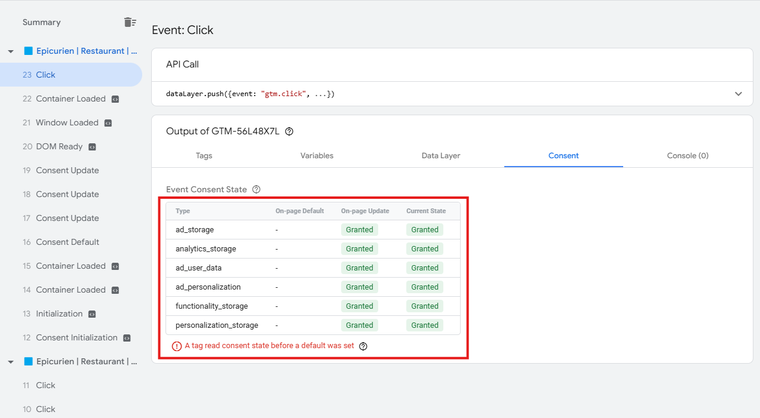760x418 pixels.
Task: Collapse the first Epicurien page group
Action: 11,51
